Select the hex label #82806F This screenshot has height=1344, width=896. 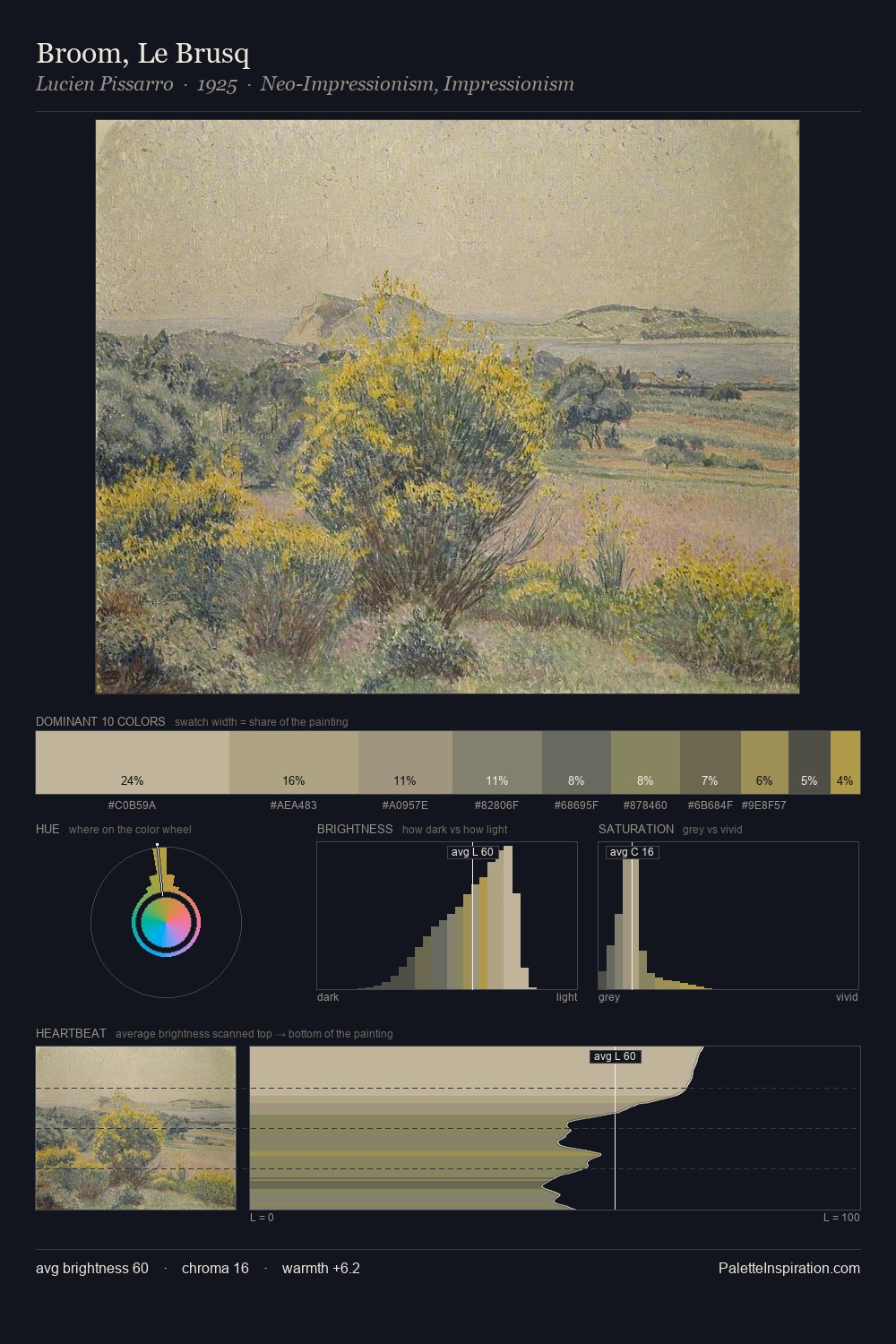[496, 806]
